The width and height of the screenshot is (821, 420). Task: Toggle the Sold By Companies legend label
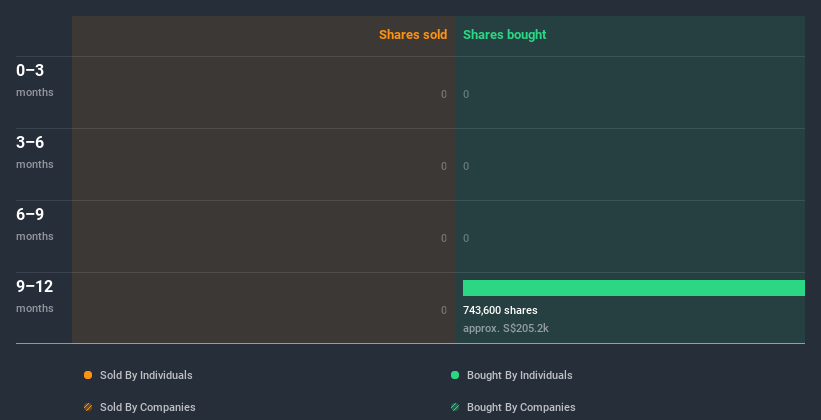pos(147,407)
